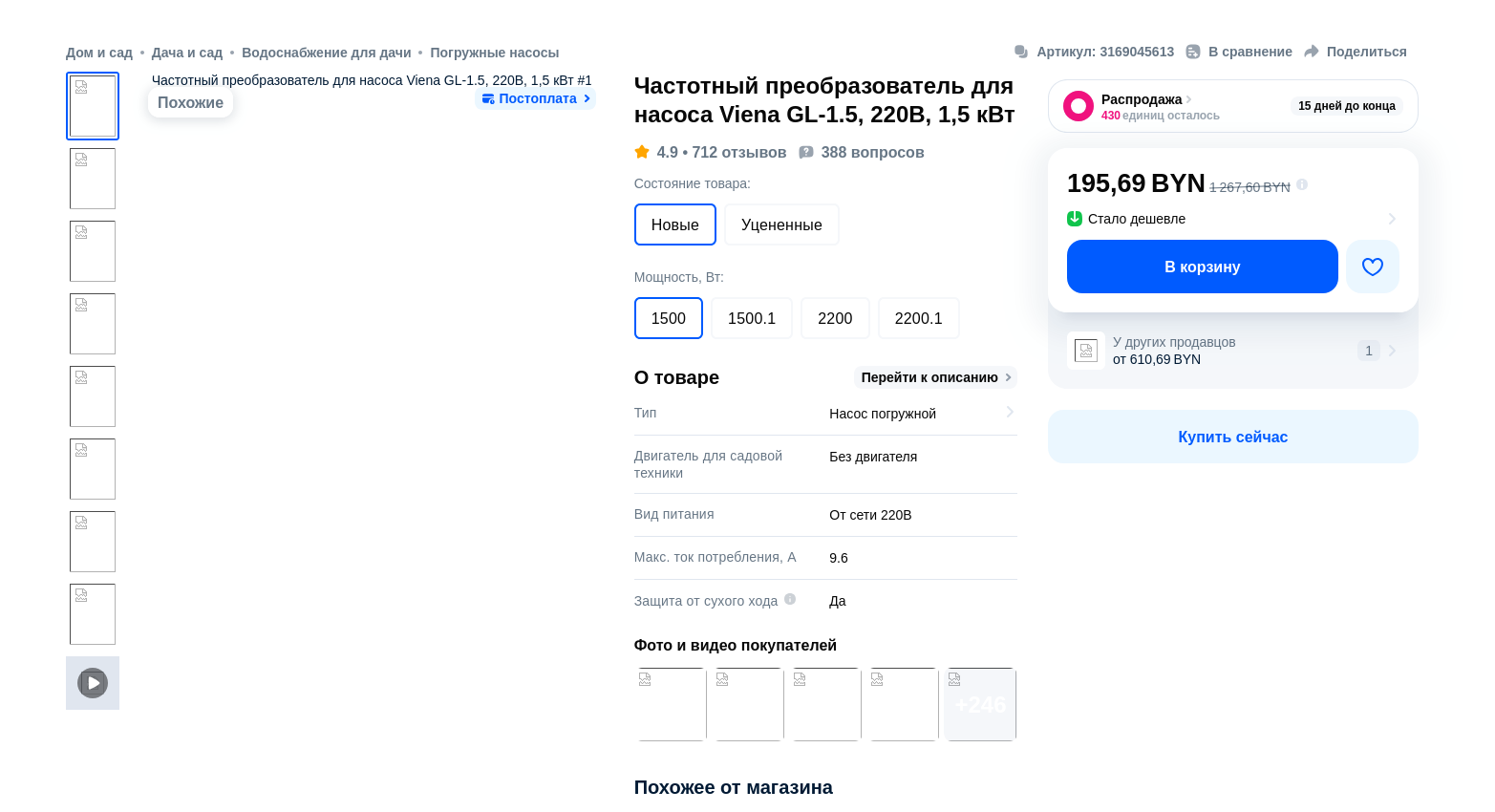Screen dimensions: 1495x812
Task: Open the +246 buyer photos thumbnail
Action: pyautogui.click(x=981, y=705)
